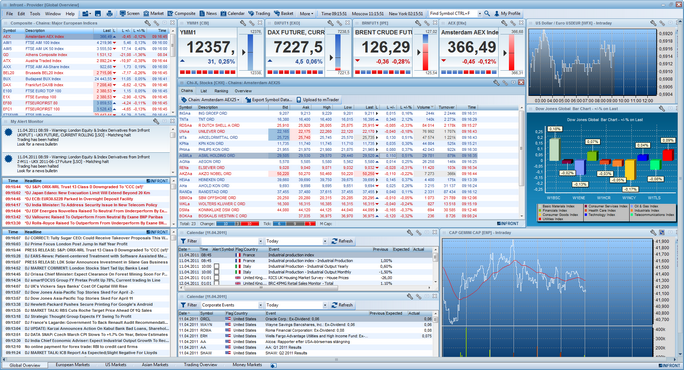Image resolution: width=684 pixels, height=370 pixels.
Task: Open settings wrench on AEX tile header
Action: (505, 23)
